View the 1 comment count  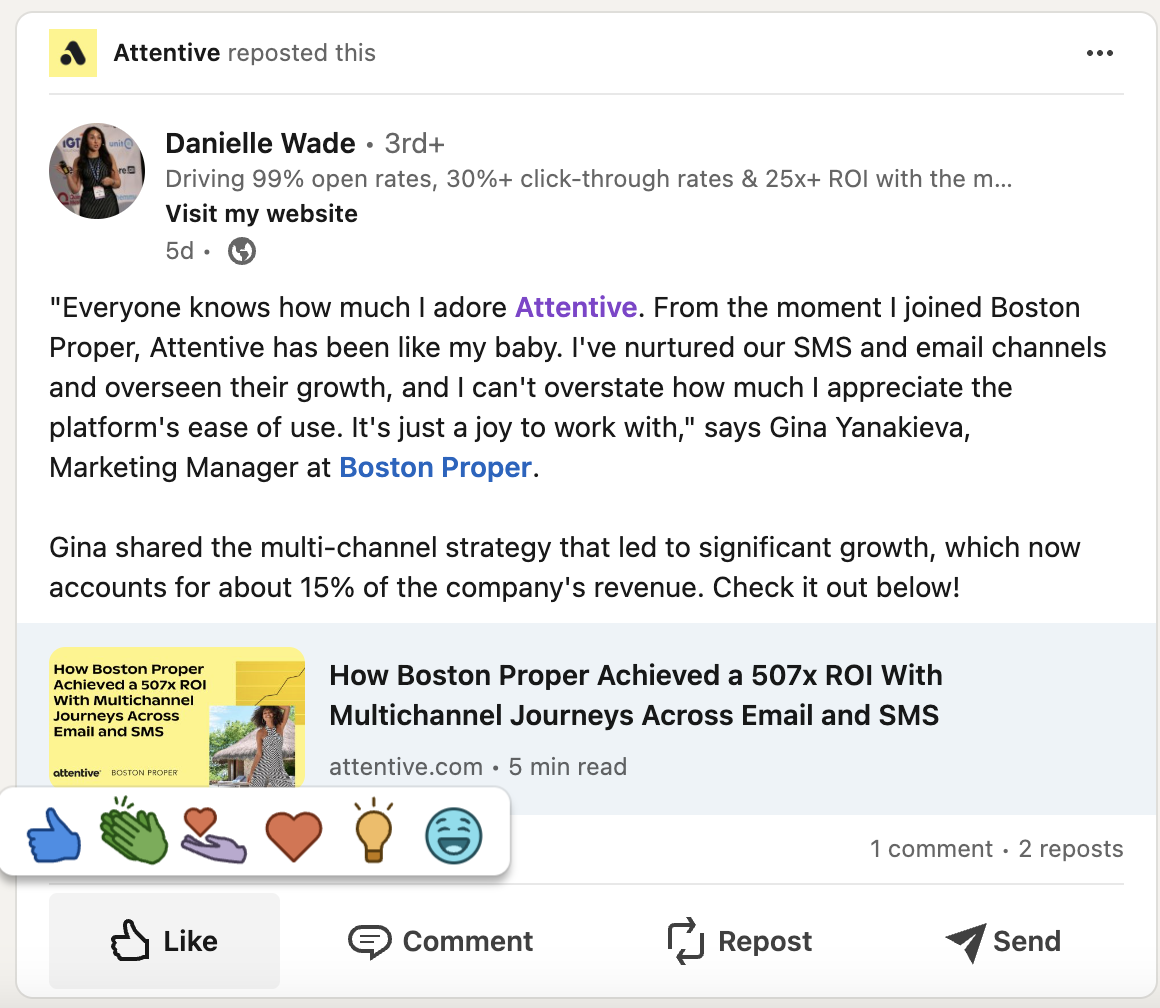(930, 849)
